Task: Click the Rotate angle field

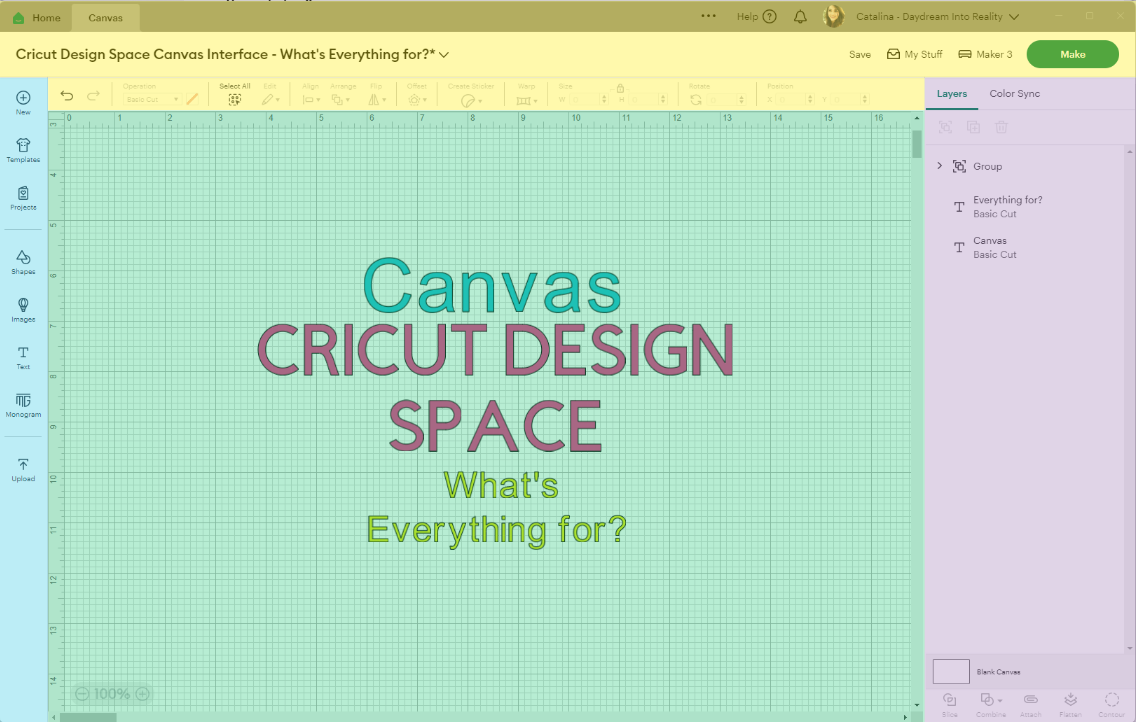Action: point(725,99)
